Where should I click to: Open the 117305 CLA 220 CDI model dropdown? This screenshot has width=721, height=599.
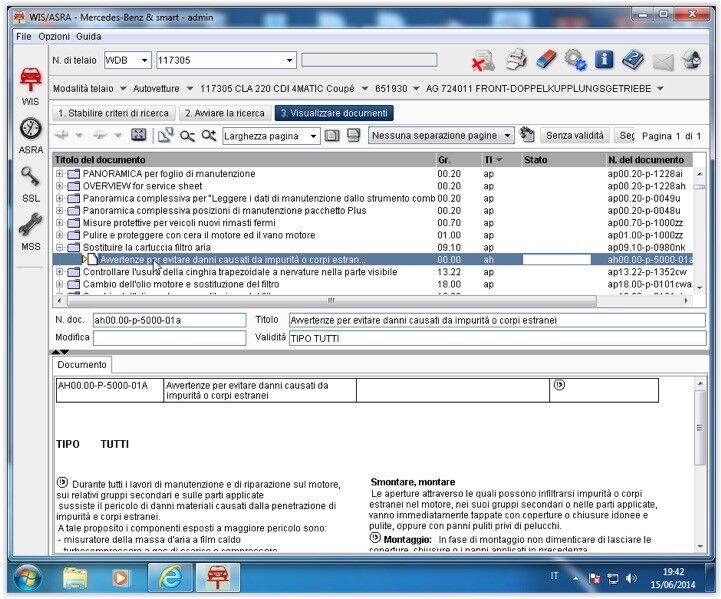tap(365, 88)
